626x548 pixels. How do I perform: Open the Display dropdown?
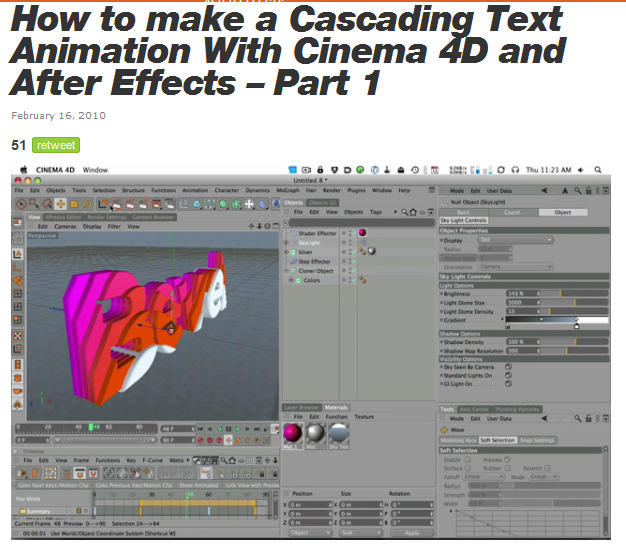[x=516, y=240]
